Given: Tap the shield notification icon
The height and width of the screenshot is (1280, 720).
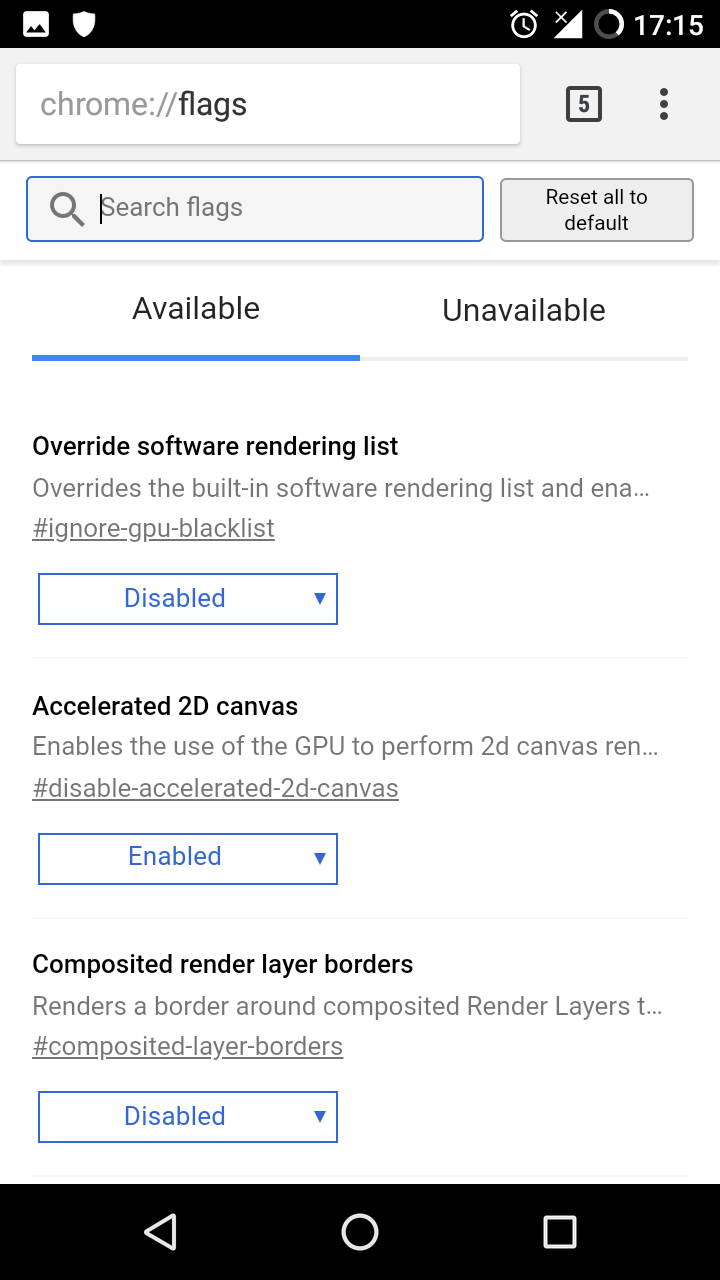Looking at the screenshot, I should pos(84,24).
